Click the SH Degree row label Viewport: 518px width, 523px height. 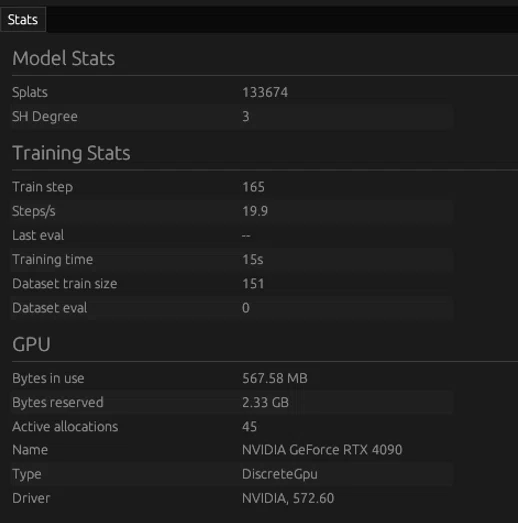point(45,116)
